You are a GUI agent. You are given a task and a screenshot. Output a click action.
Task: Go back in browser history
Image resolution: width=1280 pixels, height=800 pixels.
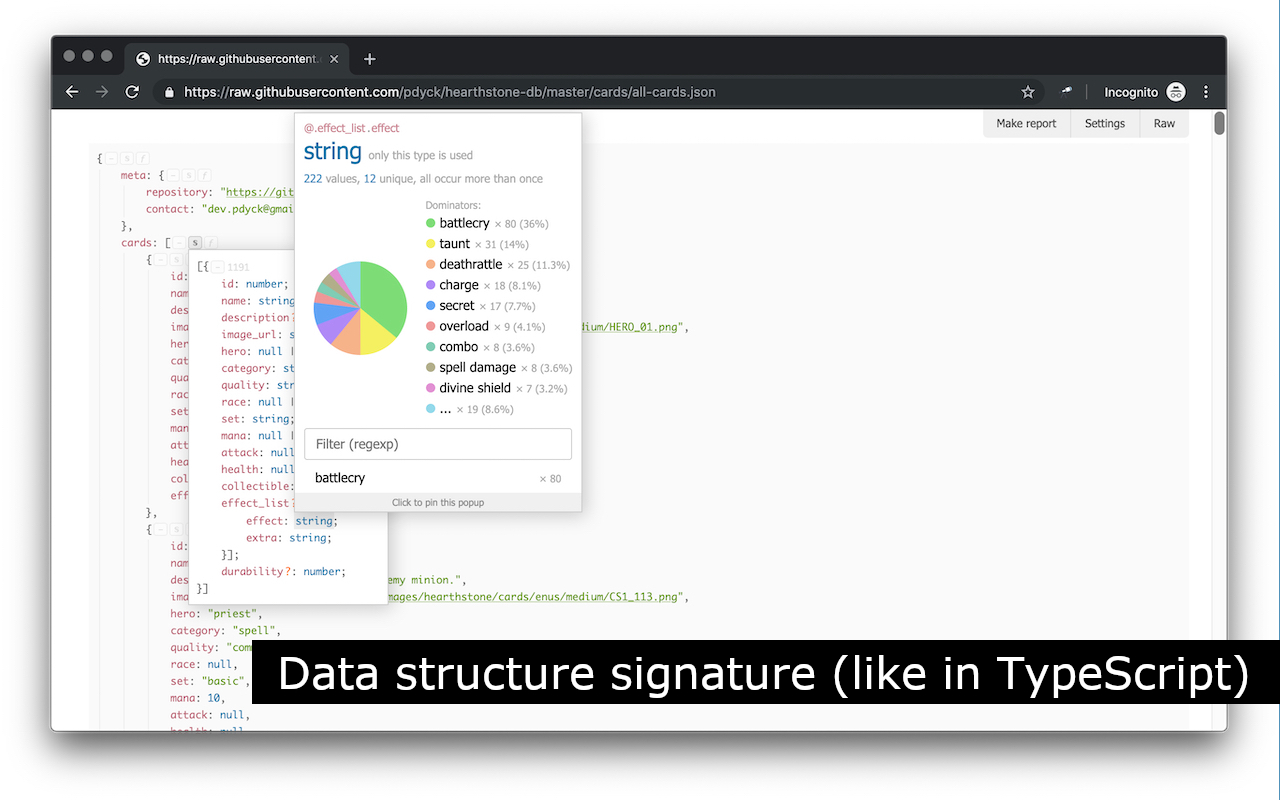(x=72, y=92)
